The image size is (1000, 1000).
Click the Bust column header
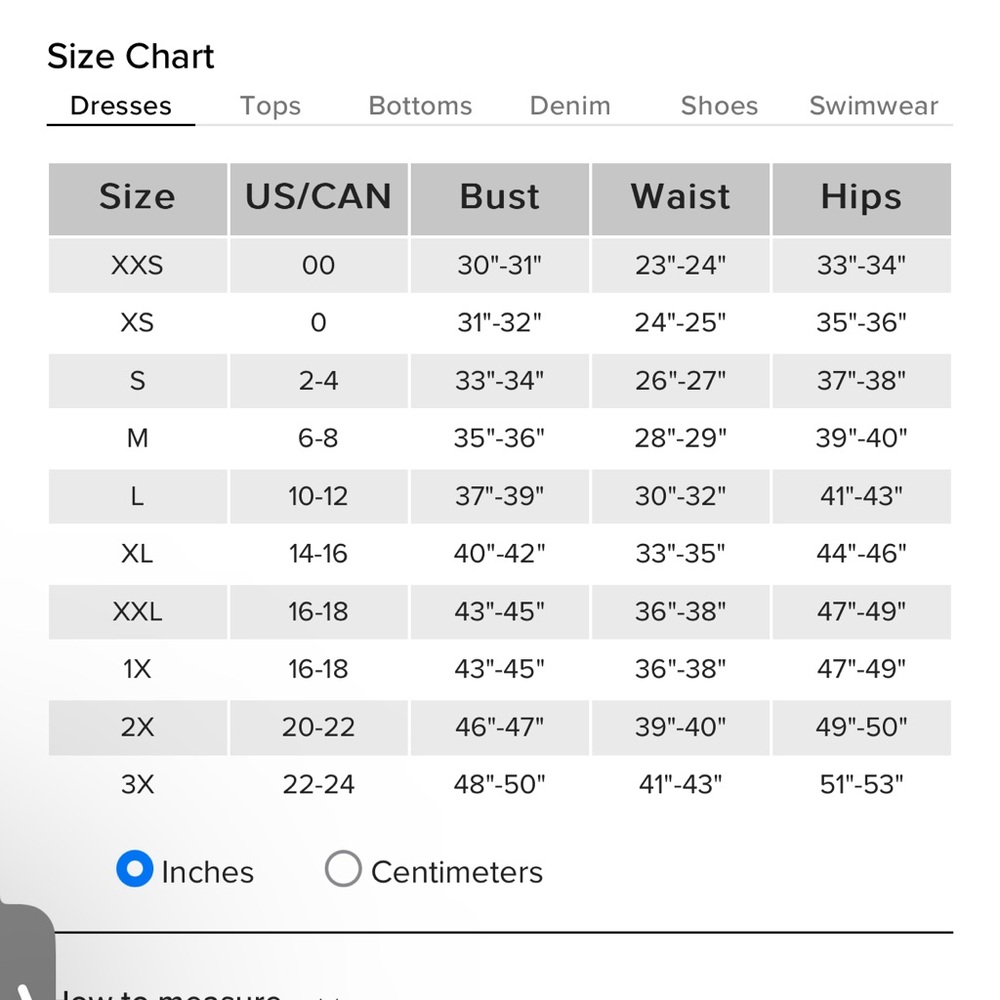tap(499, 199)
